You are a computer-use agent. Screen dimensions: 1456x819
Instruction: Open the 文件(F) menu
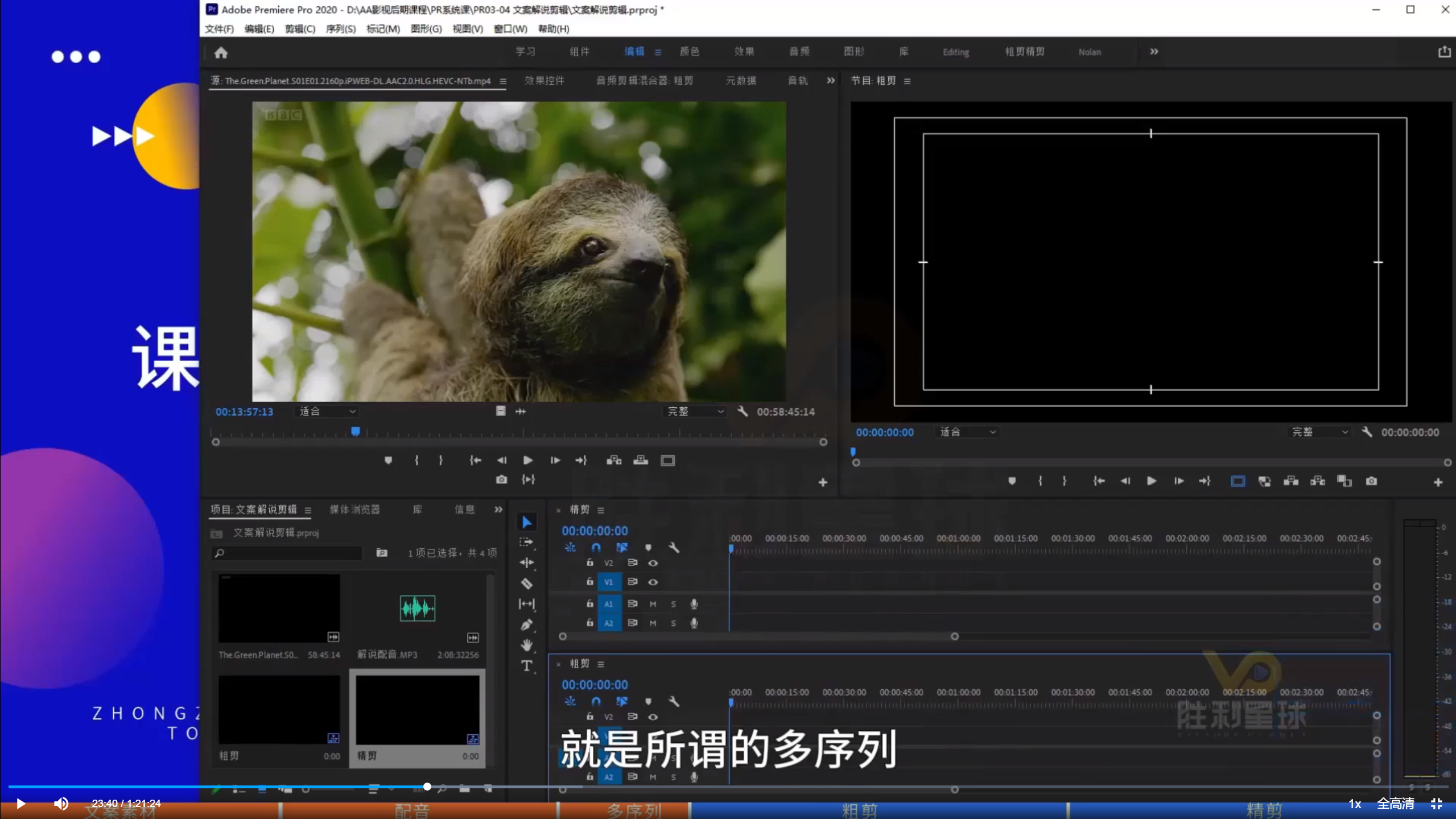[219, 28]
